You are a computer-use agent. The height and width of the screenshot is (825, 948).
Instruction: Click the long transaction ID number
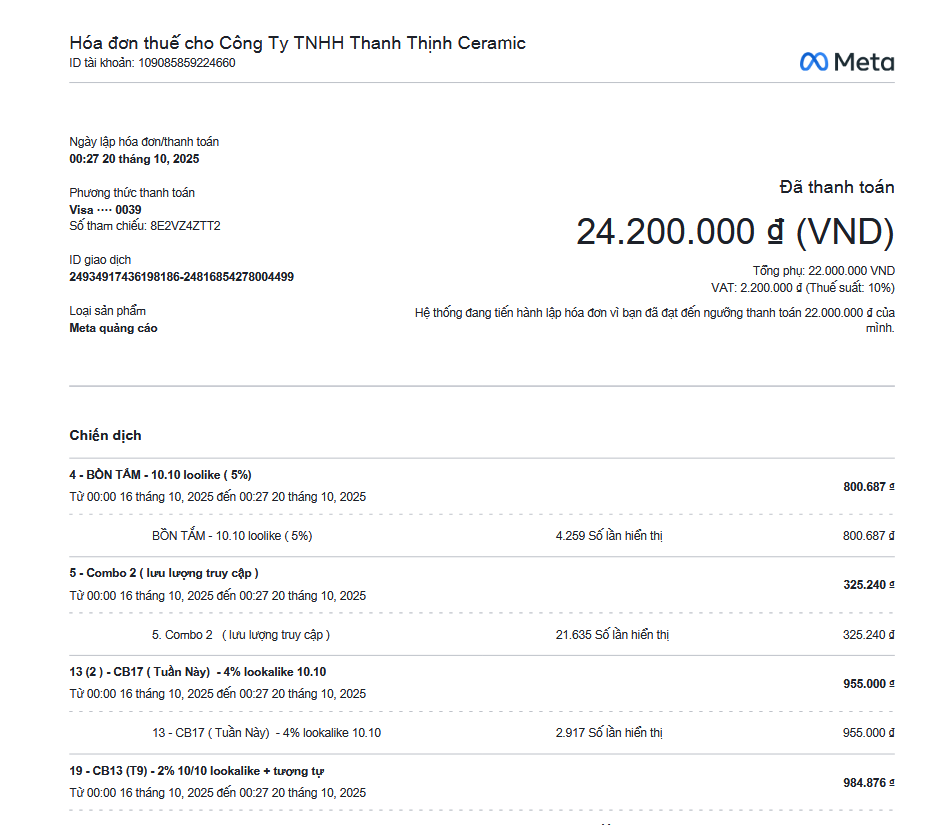point(181,277)
